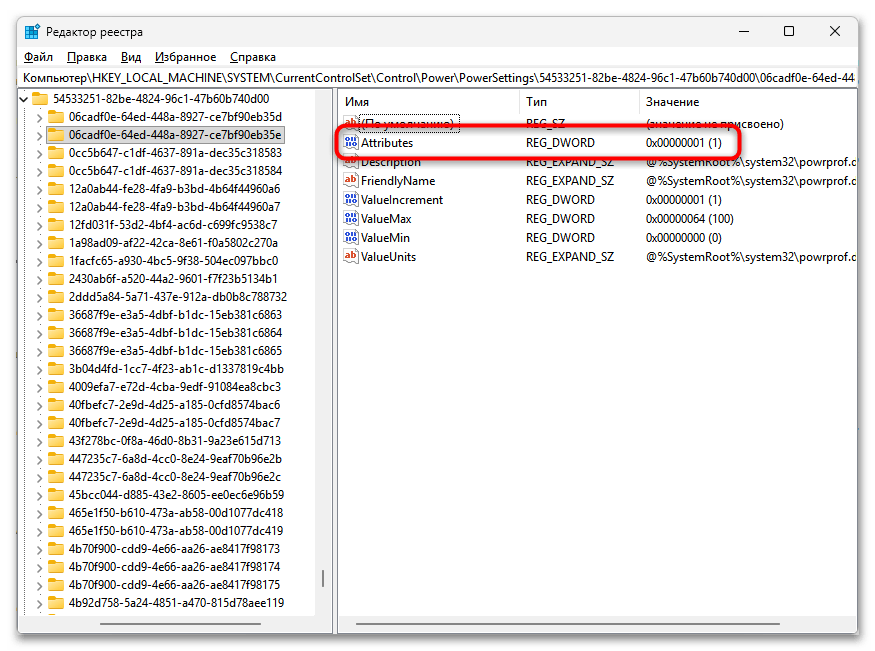
Task: Click folder icon of 40fbefc7-2e9d-4d25-a185-0cfd8574bac7
Action: [55, 422]
